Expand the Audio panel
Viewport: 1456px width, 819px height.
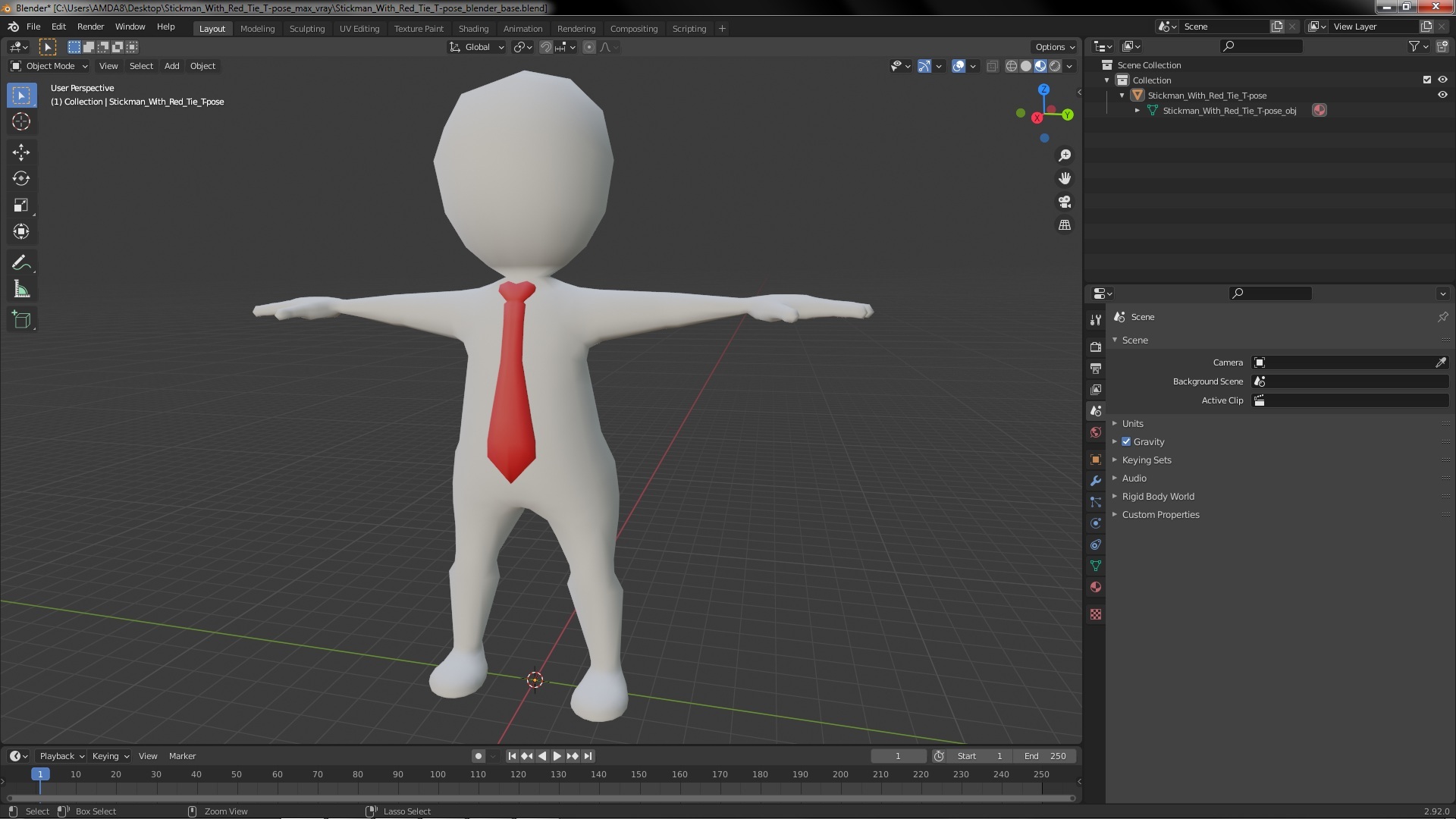tap(1134, 479)
